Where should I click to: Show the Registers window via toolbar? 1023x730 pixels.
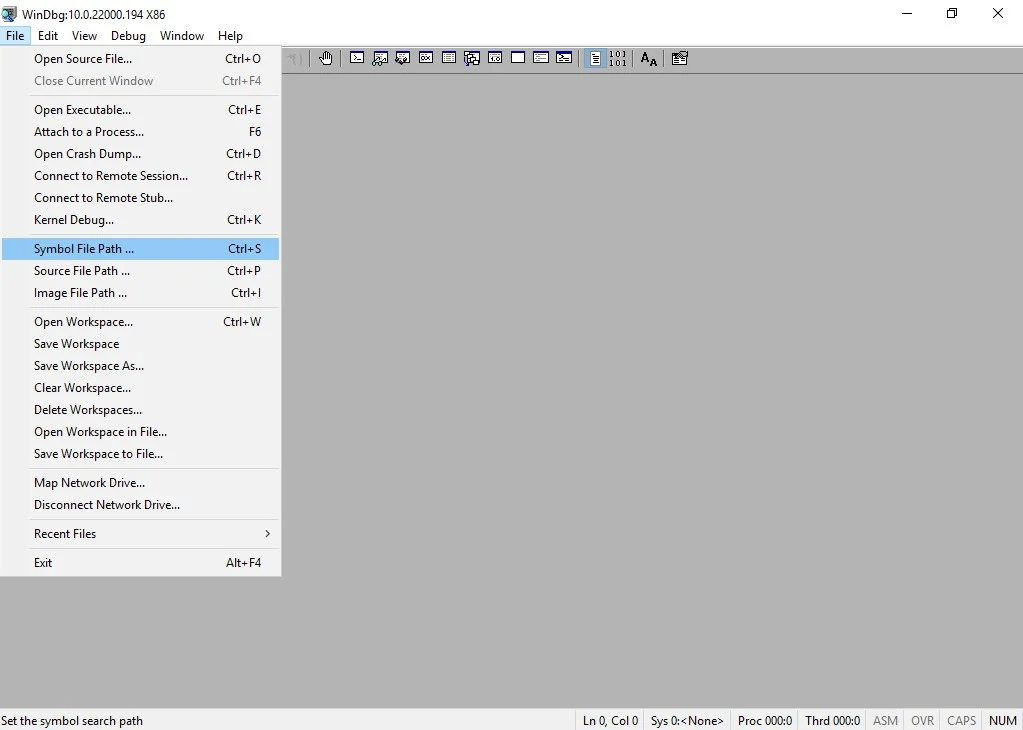tap(426, 58)
